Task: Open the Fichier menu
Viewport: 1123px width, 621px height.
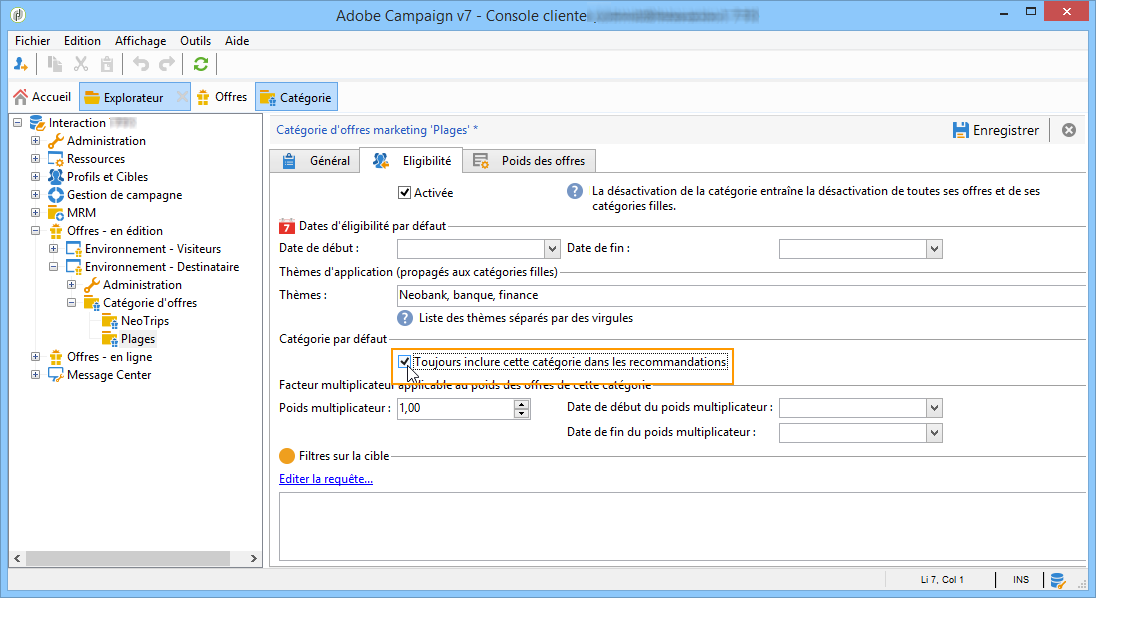Action: (32, 41)
